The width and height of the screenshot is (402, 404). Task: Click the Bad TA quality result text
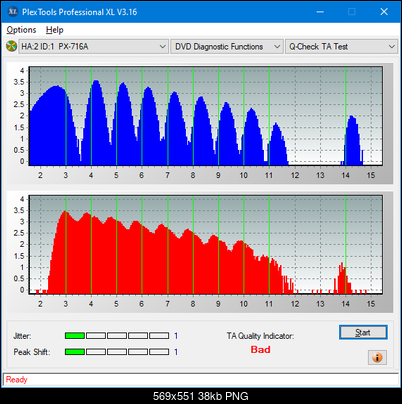(260, 350)
